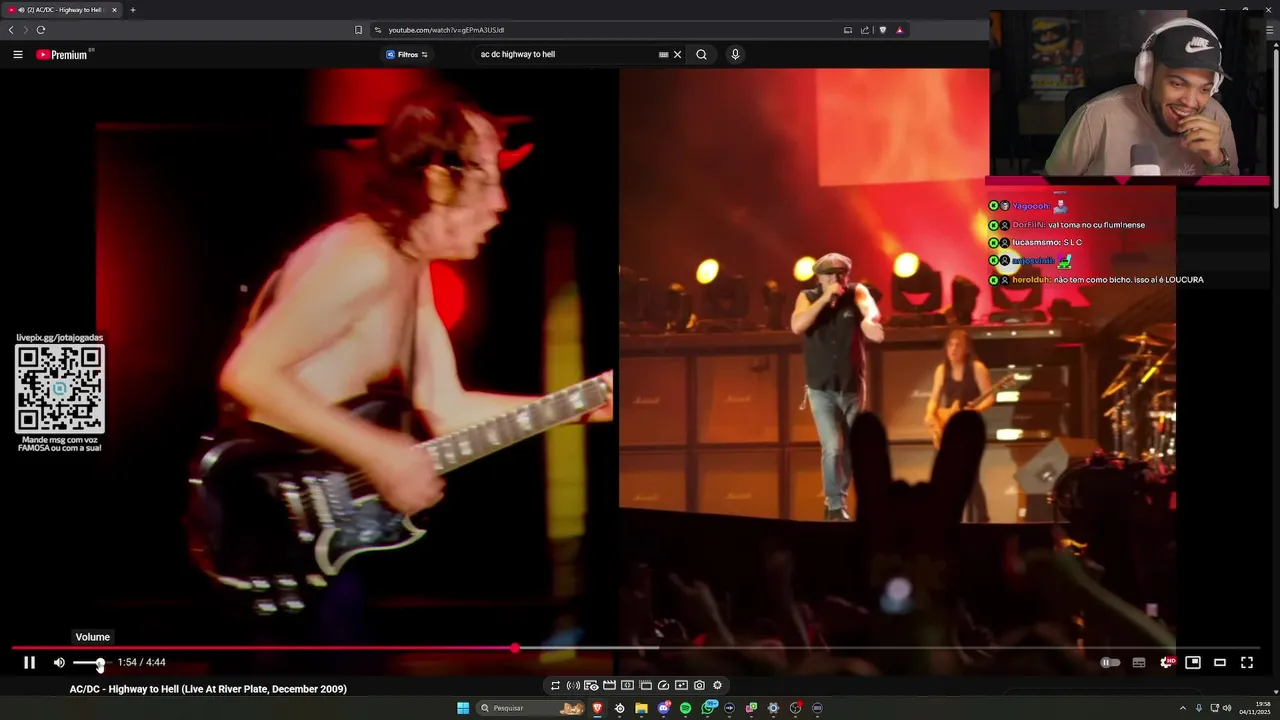Open the Filtros dropdown
Viewport: 1280px width, 720px height.
(x=407, y=55)
